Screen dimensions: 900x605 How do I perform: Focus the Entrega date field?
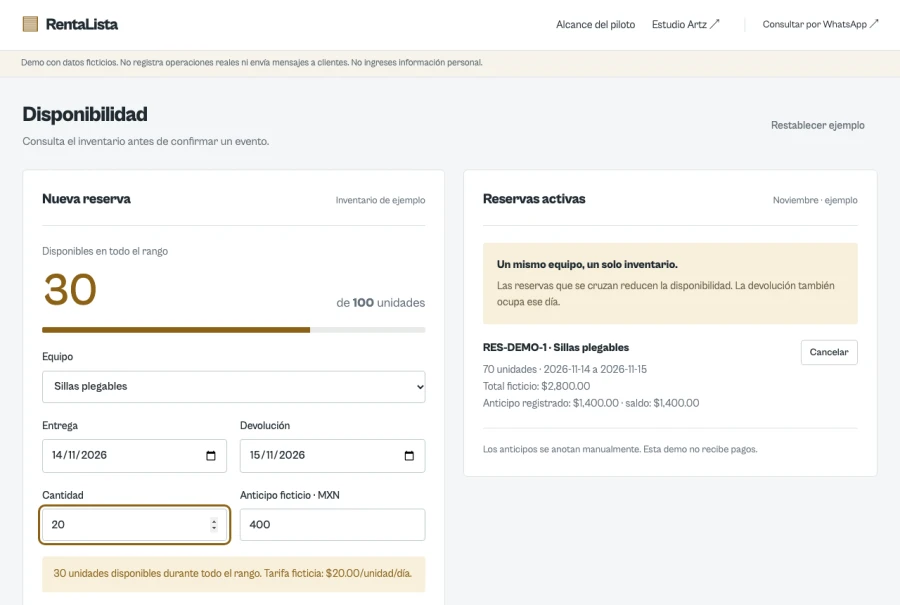[x=134, y=456]
